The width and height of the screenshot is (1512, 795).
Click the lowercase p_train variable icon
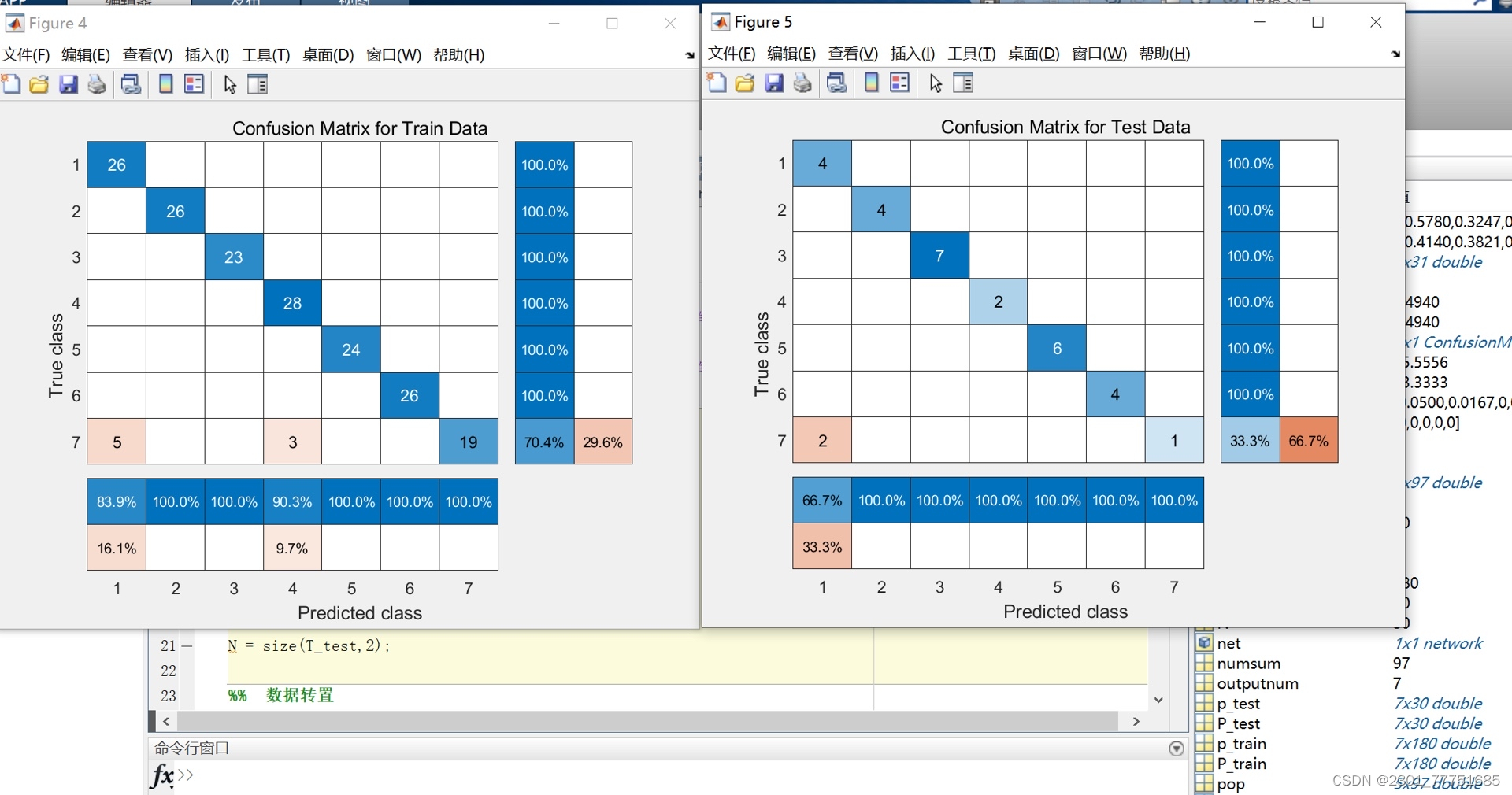pos(1204,743)
